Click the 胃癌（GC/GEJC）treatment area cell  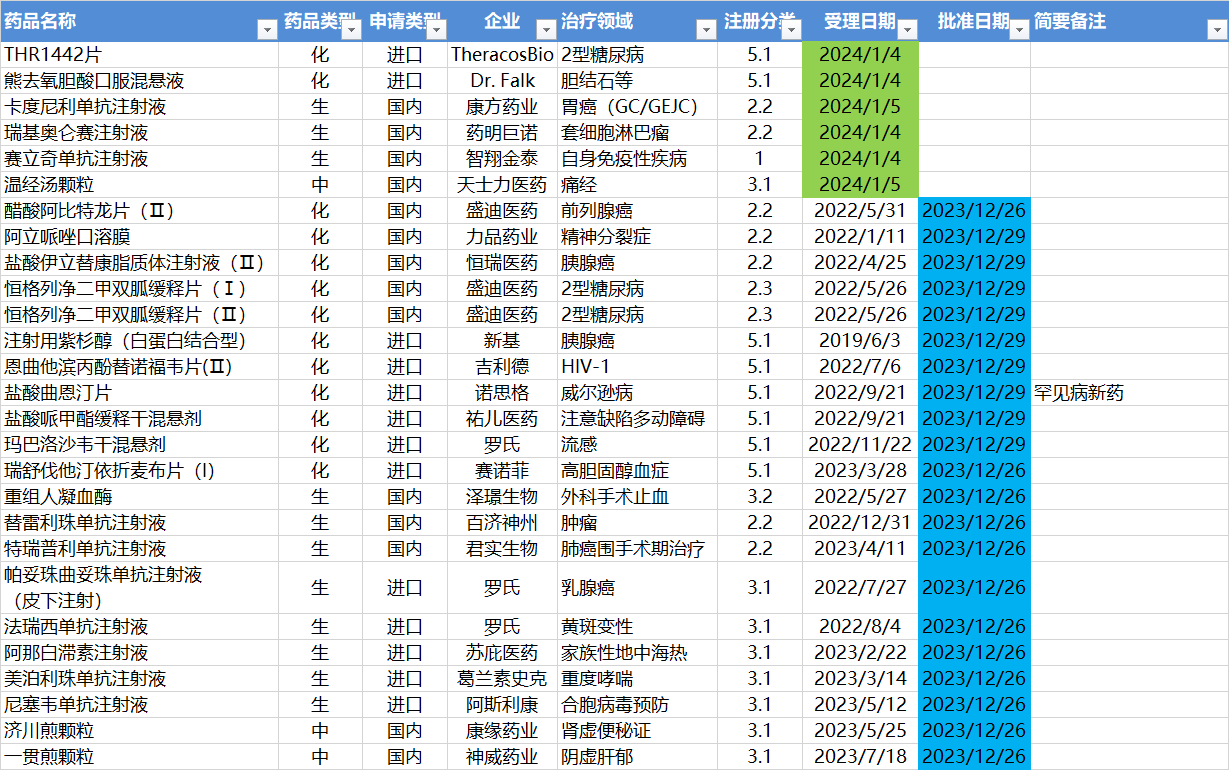point(637,107)
